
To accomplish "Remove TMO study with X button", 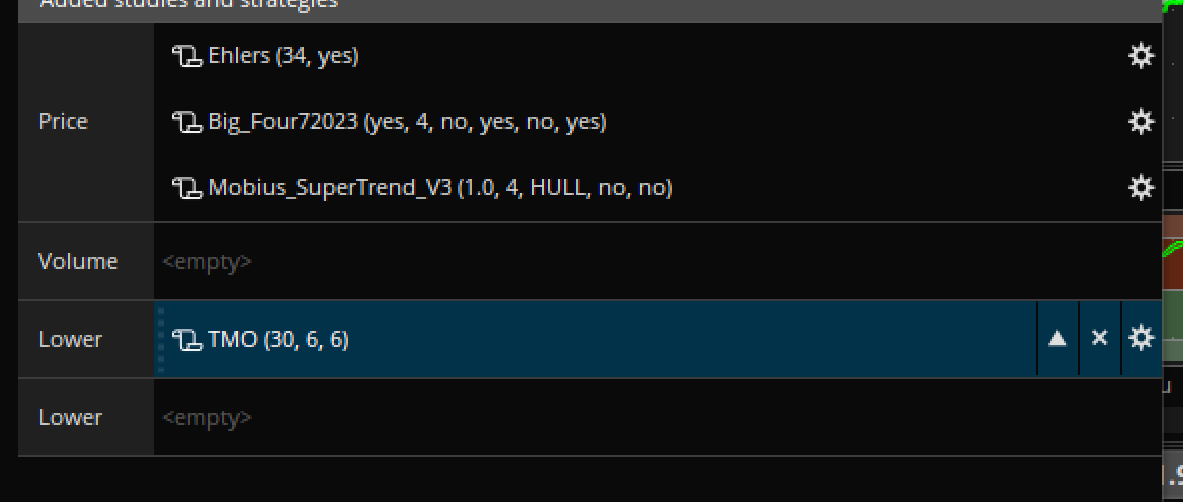I will [x=1099, y=339].
